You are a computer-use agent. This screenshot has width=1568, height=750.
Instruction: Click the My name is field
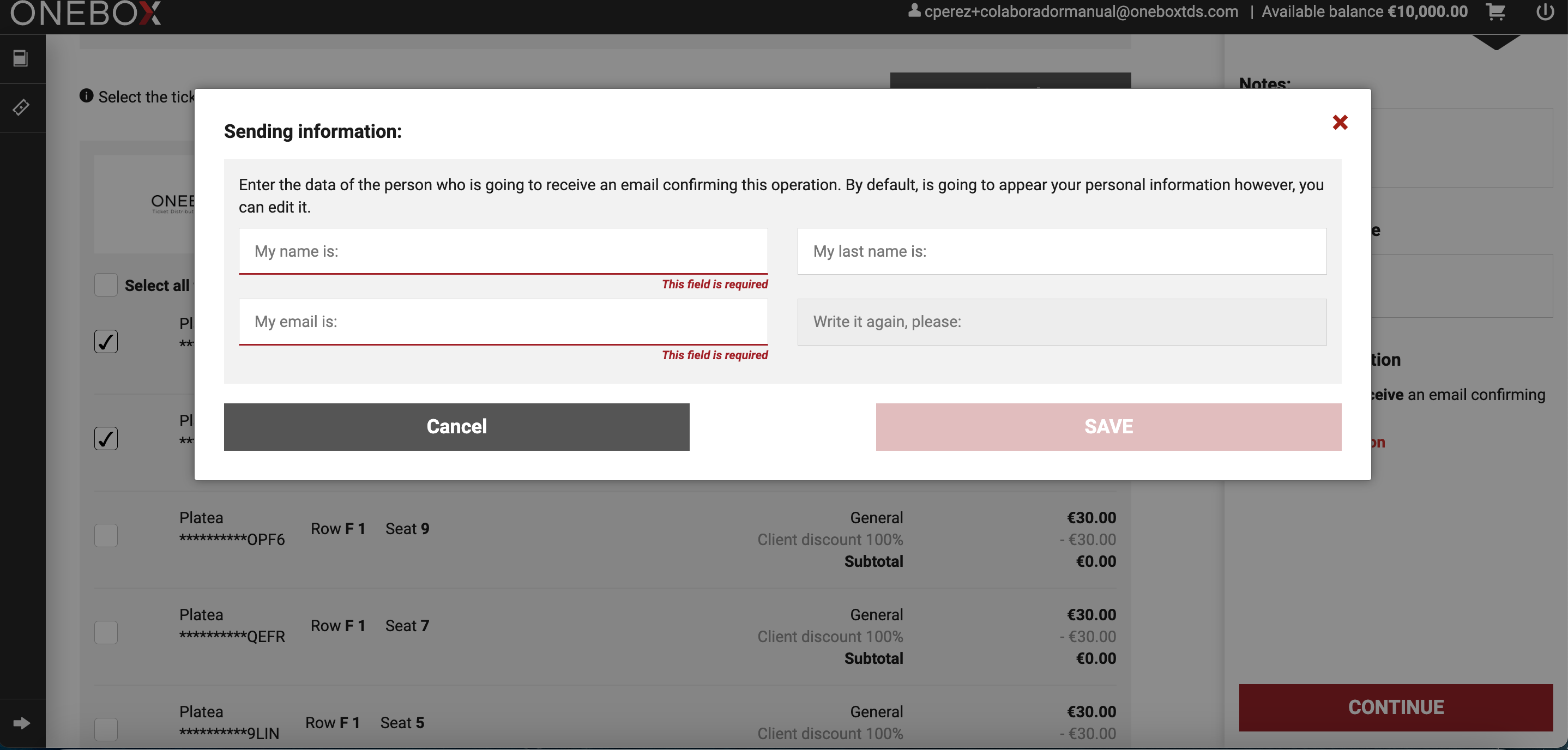(x=503, y=251)
